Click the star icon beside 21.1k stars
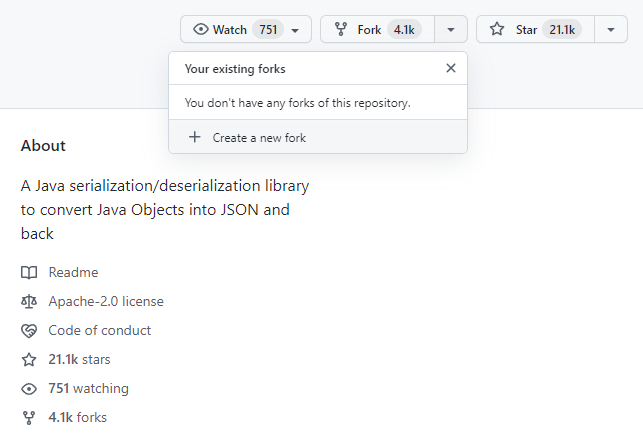The width and height of the screenshot is (643, 445). (x=29, y=360)
